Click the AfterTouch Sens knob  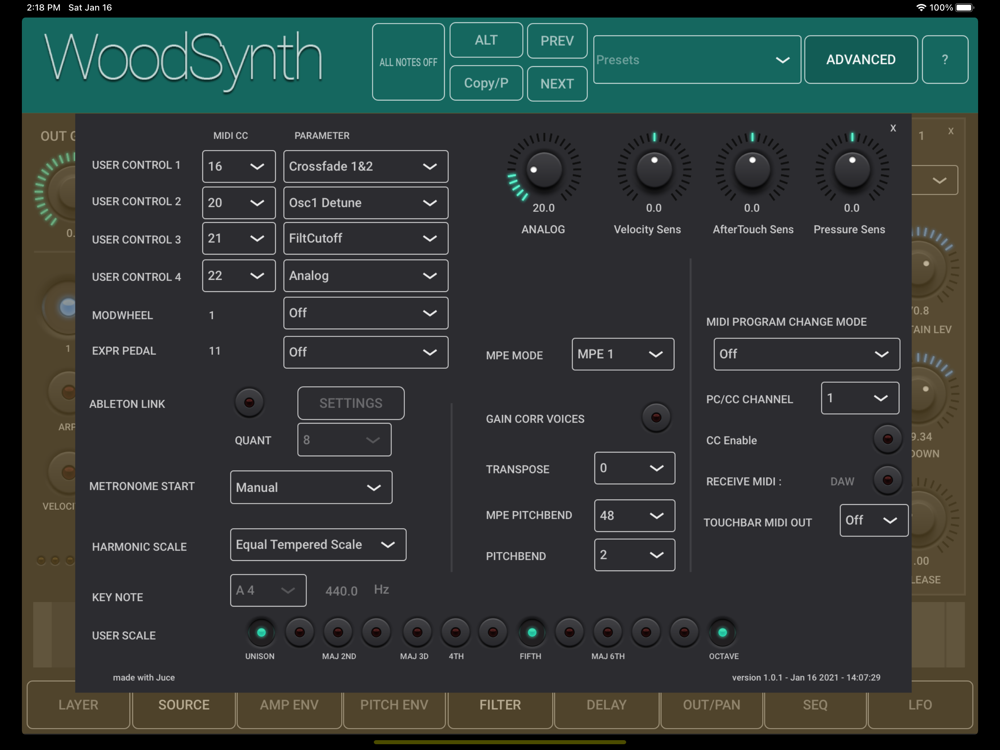[752, 169]
